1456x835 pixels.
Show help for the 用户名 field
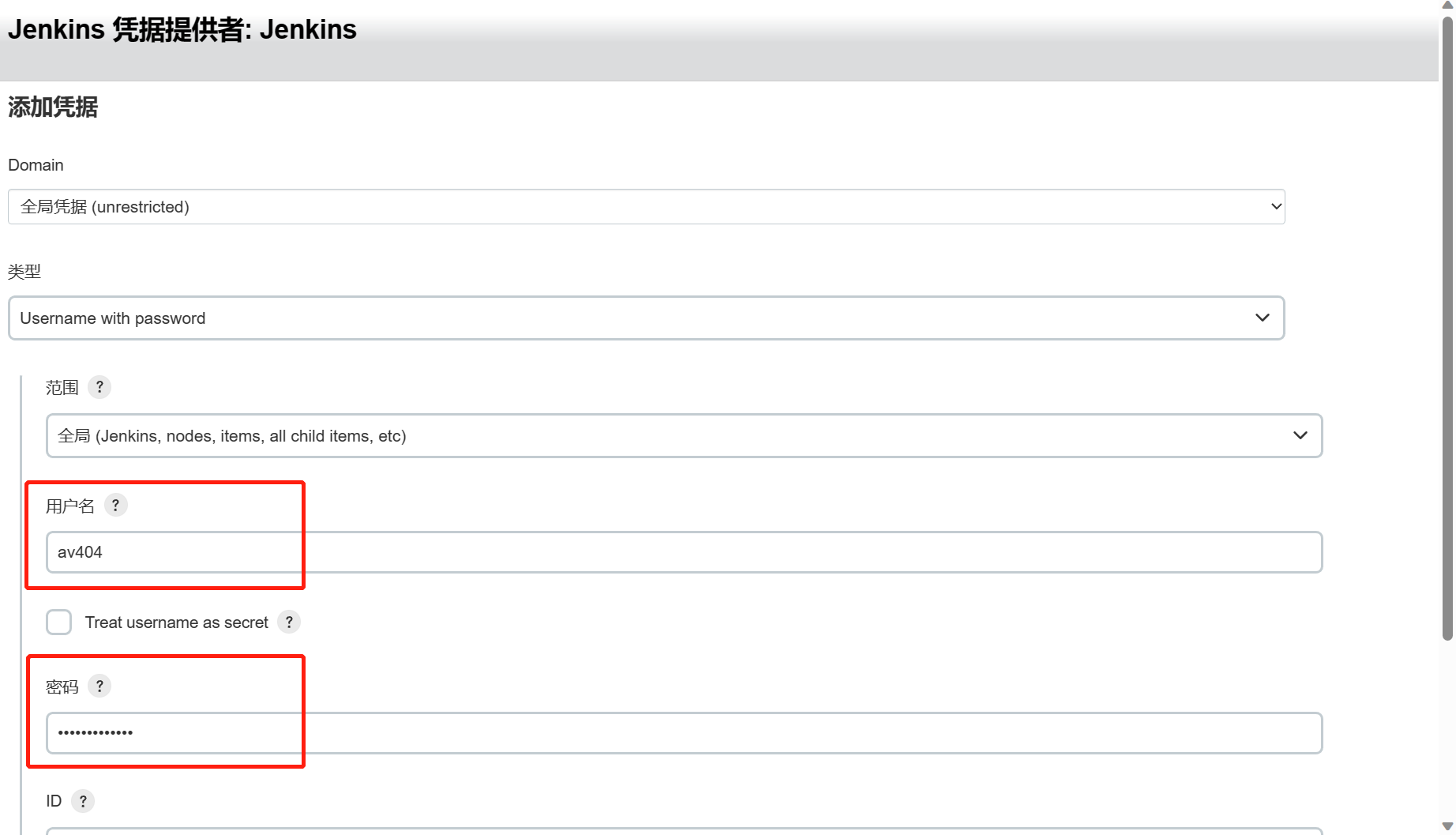tap(115, 505)
